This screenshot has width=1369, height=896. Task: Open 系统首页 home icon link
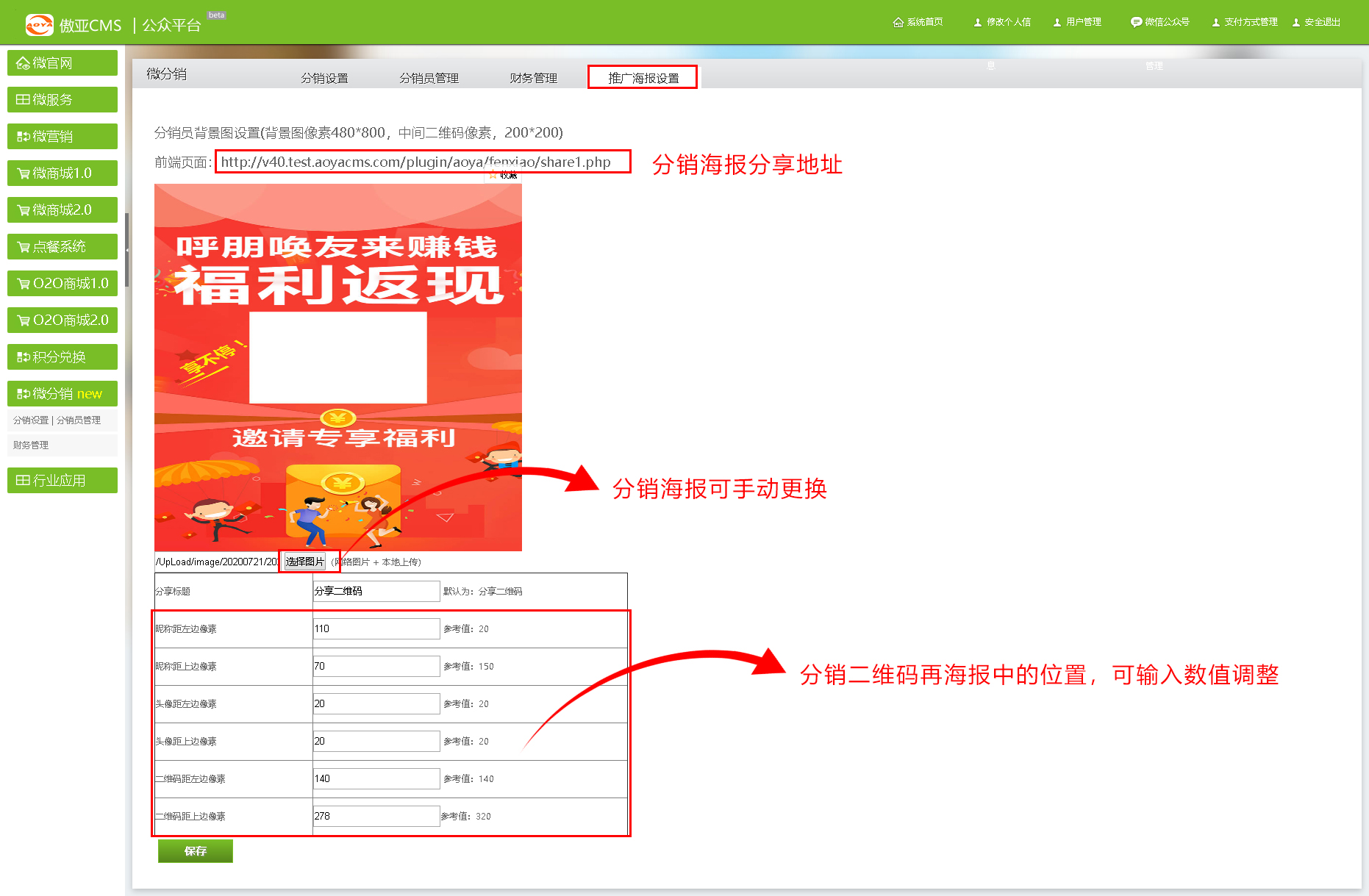[918, 22]
